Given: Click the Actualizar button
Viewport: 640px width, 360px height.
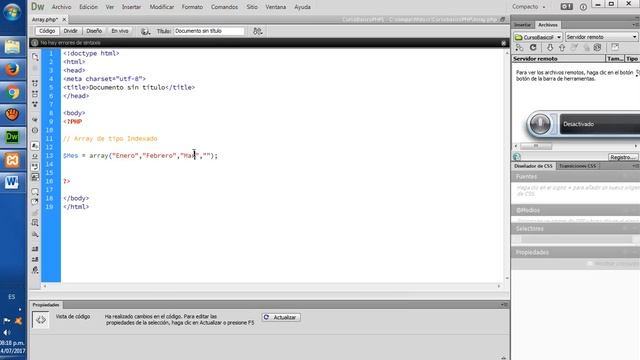Looking at the screenshot, I should click(x=281, y=317).
